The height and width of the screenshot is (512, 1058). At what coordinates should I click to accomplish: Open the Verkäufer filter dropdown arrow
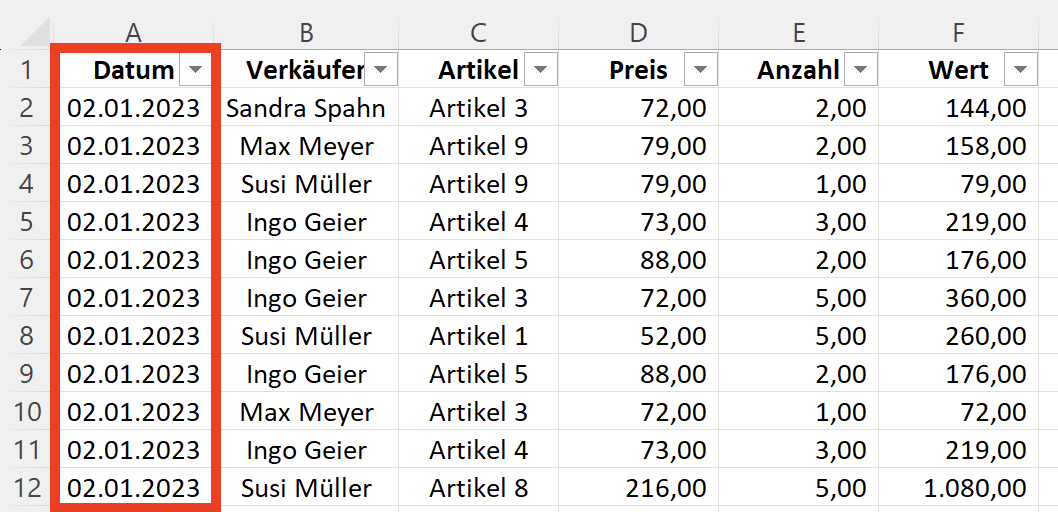tap(381, 69)
